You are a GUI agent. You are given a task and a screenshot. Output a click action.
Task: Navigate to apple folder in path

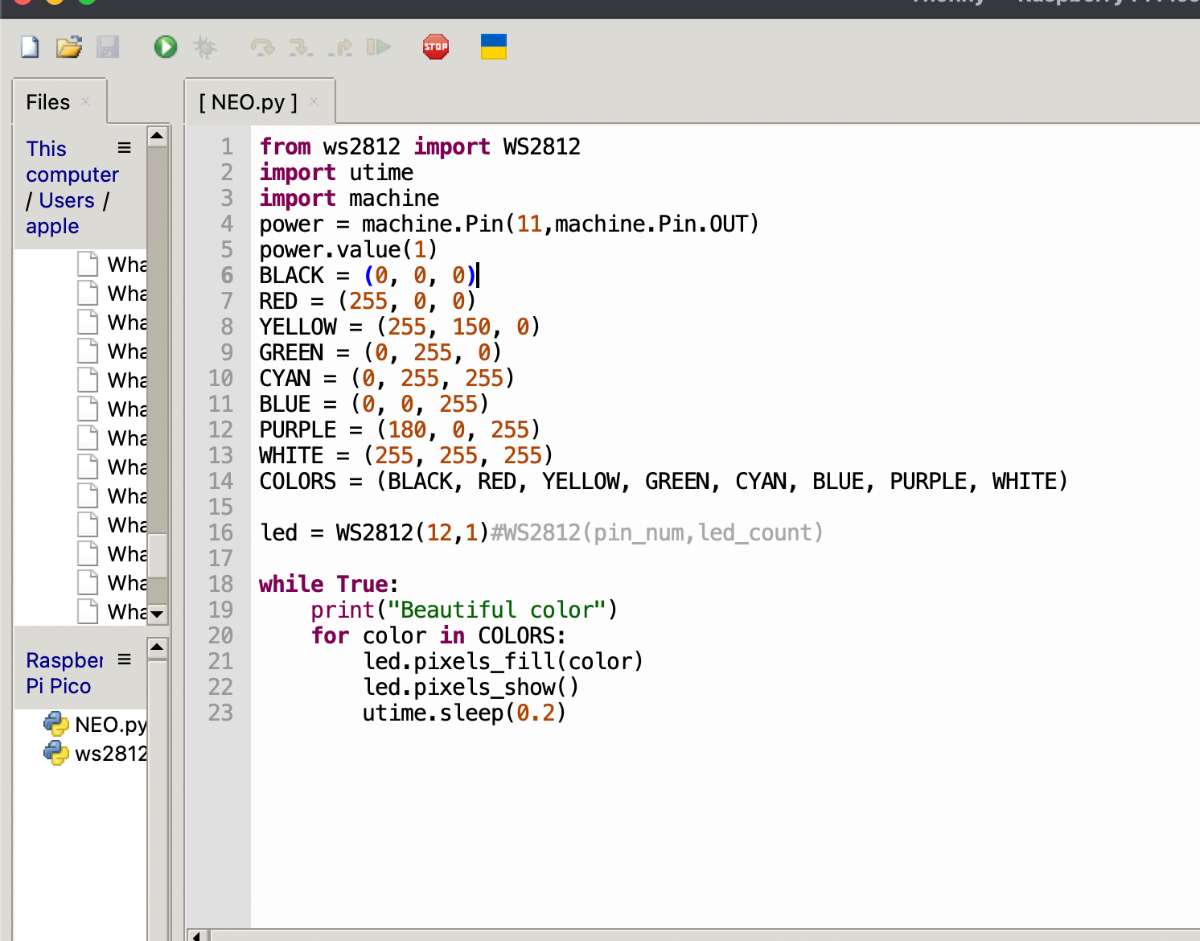52,226
